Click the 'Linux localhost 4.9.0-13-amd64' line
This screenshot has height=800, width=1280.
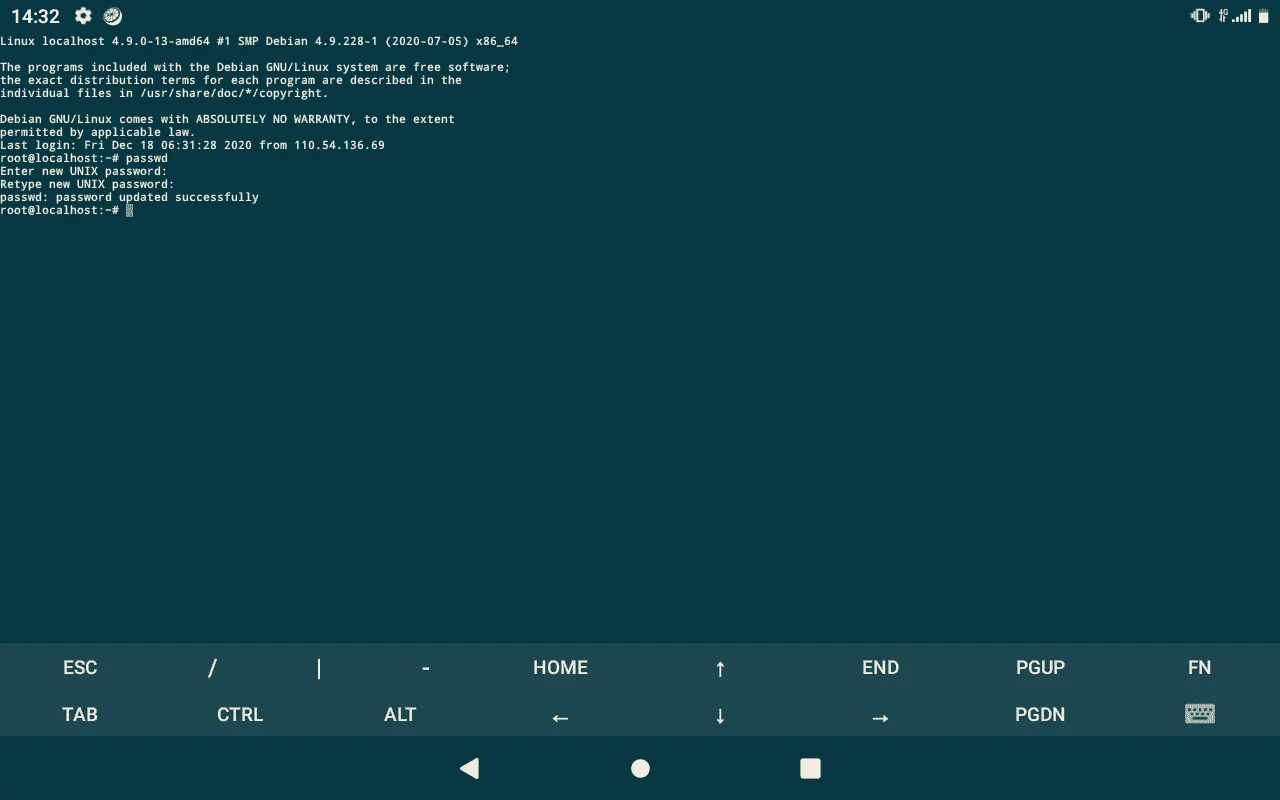tap(259, 41)
